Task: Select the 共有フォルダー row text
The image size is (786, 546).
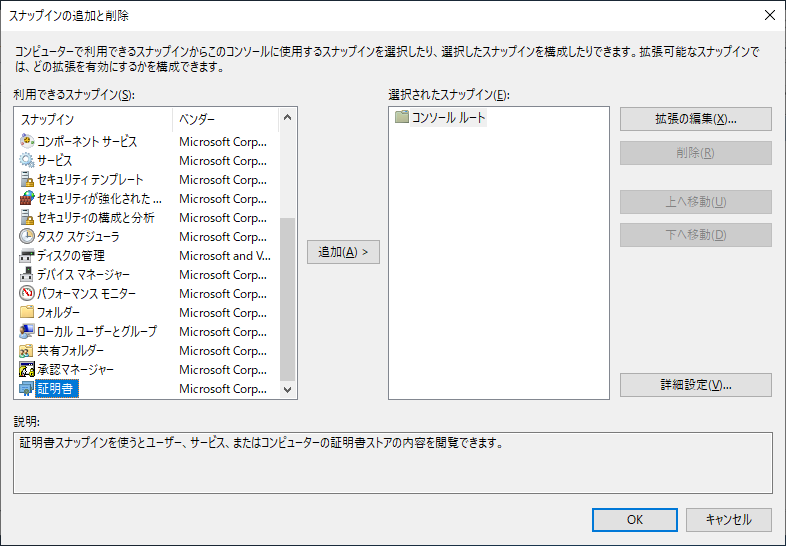Action: tap(70, 350)
